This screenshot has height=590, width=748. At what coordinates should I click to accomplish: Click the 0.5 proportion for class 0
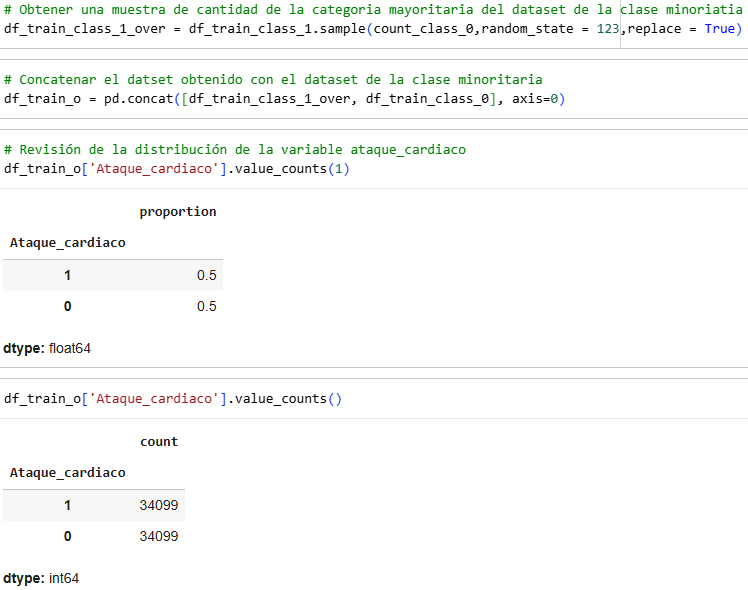pyautogui.click(x=207, y=306)
